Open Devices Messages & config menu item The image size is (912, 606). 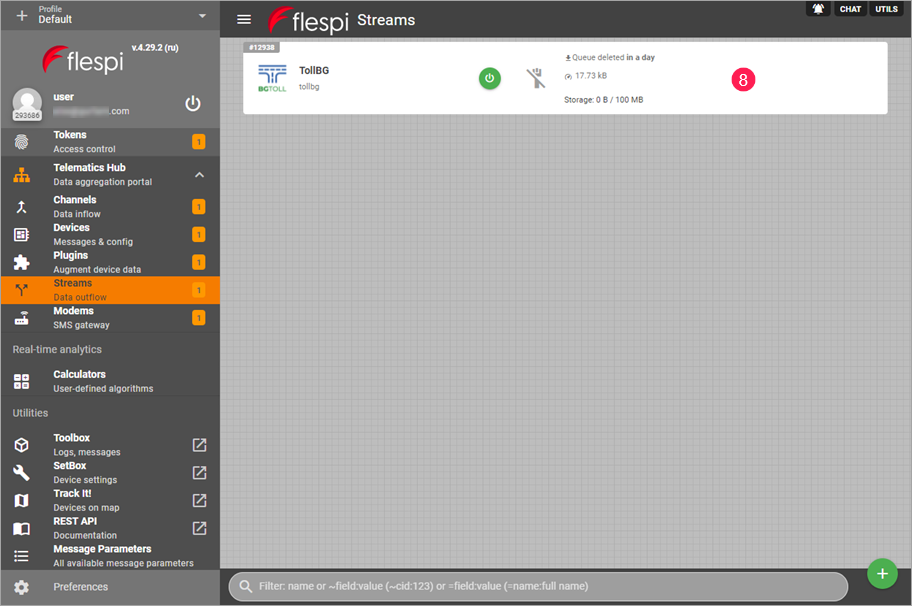(110, 234)
